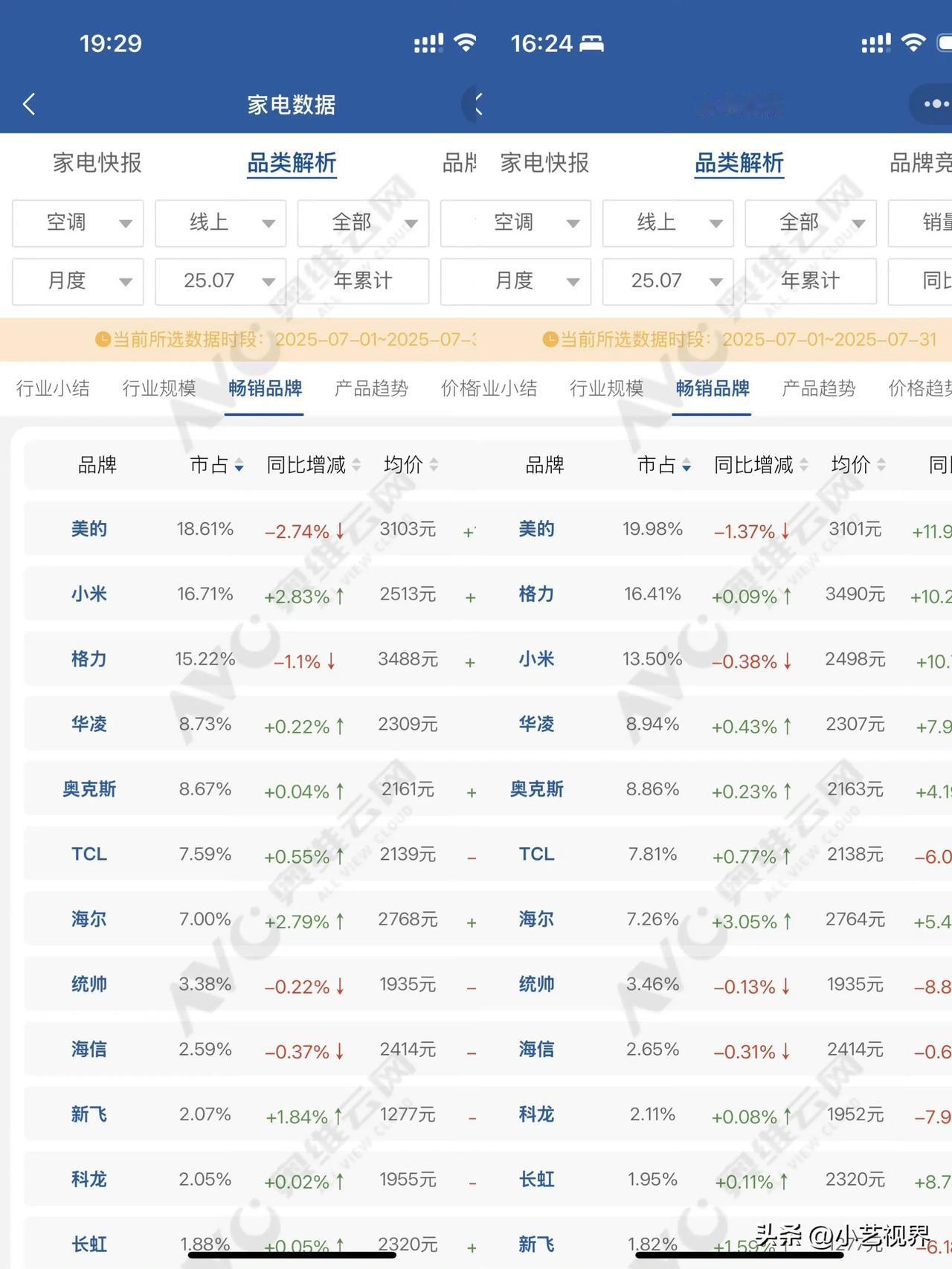
Task: Open 小米 brand link with 13.50% share
Action: pos(537,659)
